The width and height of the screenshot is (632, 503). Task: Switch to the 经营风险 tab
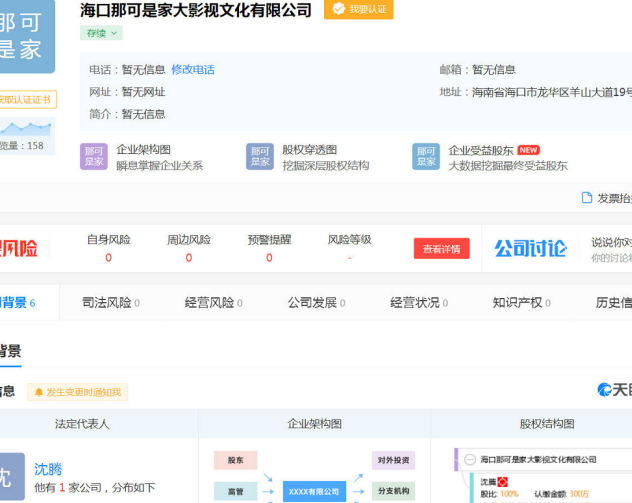point(214,303)
